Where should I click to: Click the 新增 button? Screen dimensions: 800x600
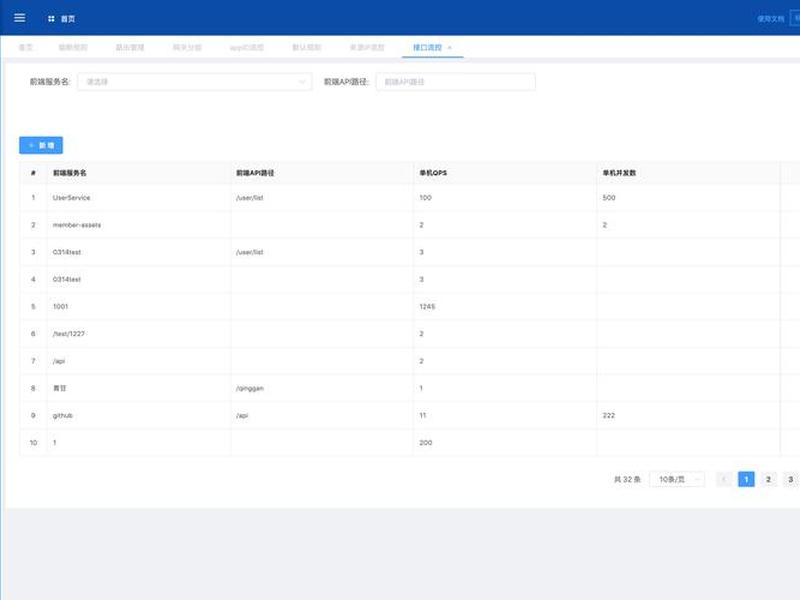coord(41,145)
